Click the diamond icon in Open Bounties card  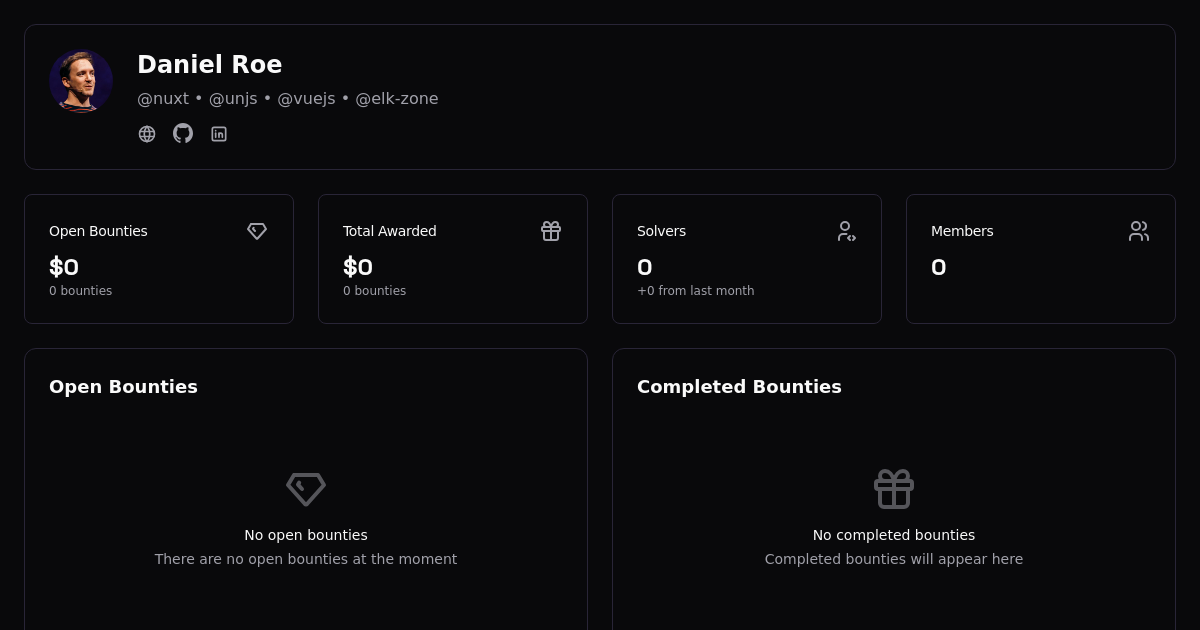(257, 231)
